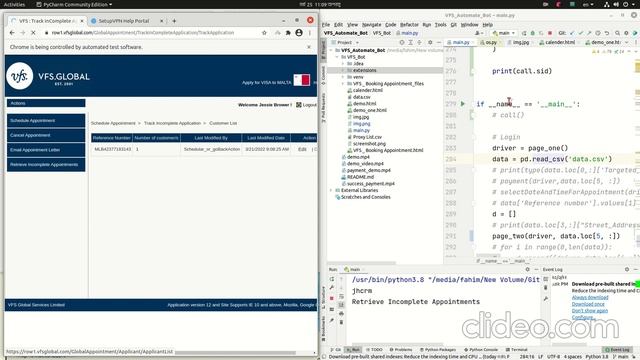The image size is (640, 360).
Task: Open Event Log settings gear
Action: click(627, 269)
